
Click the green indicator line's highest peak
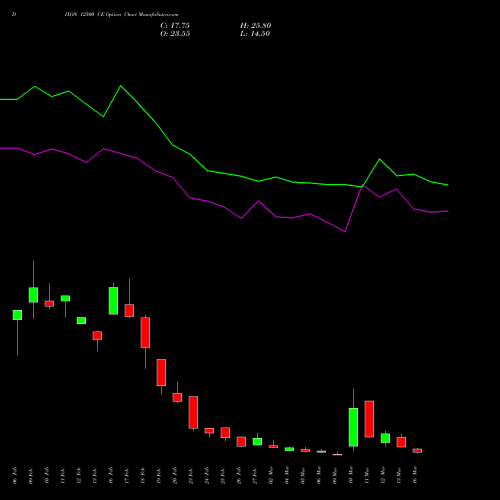[x=121, y=86]
